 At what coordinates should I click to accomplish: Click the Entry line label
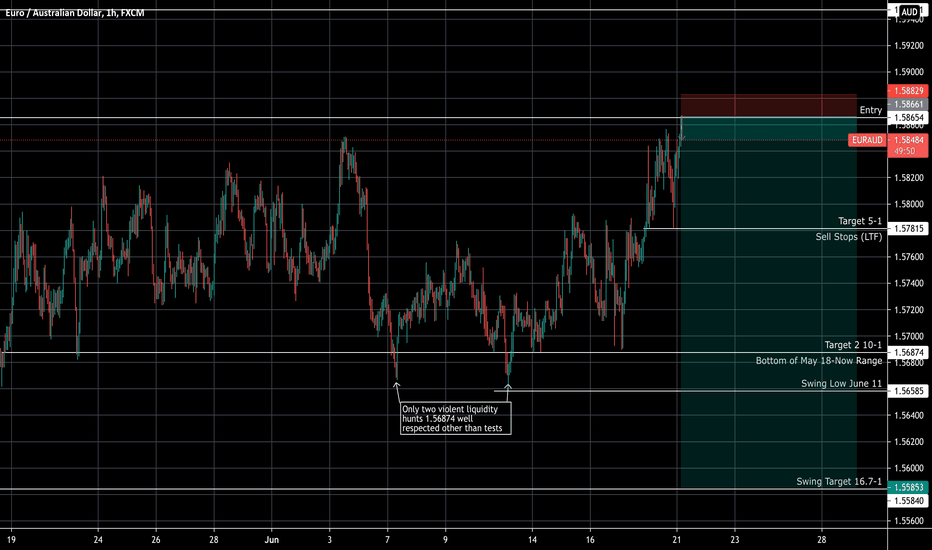pyautogui.click(x=871, y=110)
